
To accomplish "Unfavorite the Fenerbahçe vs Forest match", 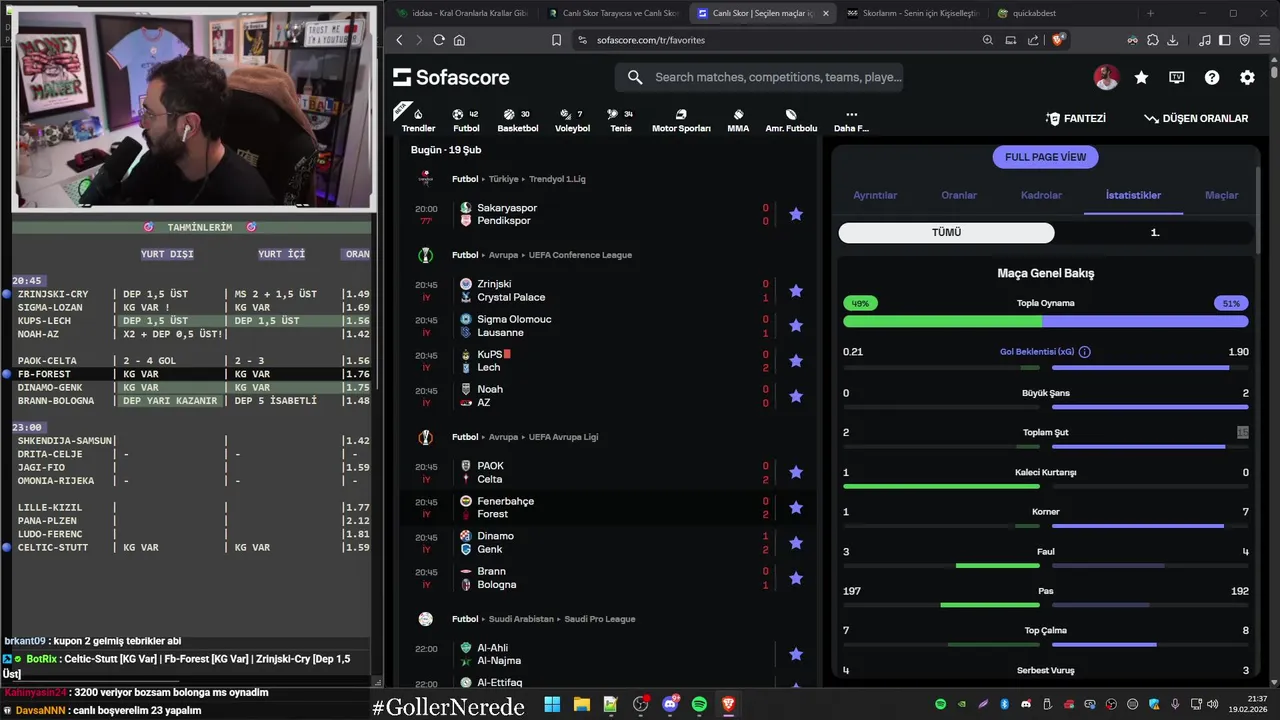I will [x=796, y=507].
